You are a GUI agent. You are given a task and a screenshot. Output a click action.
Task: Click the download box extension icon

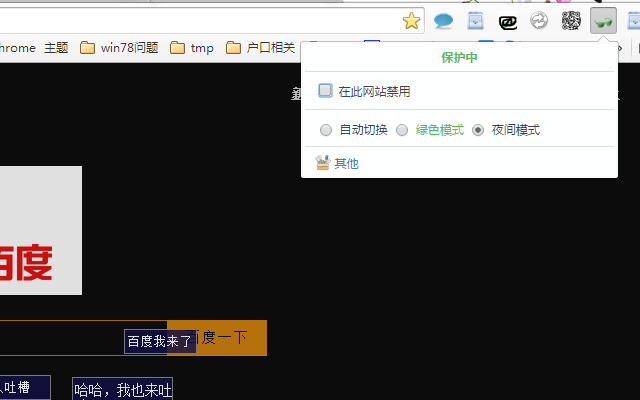(x=475, y=21)
